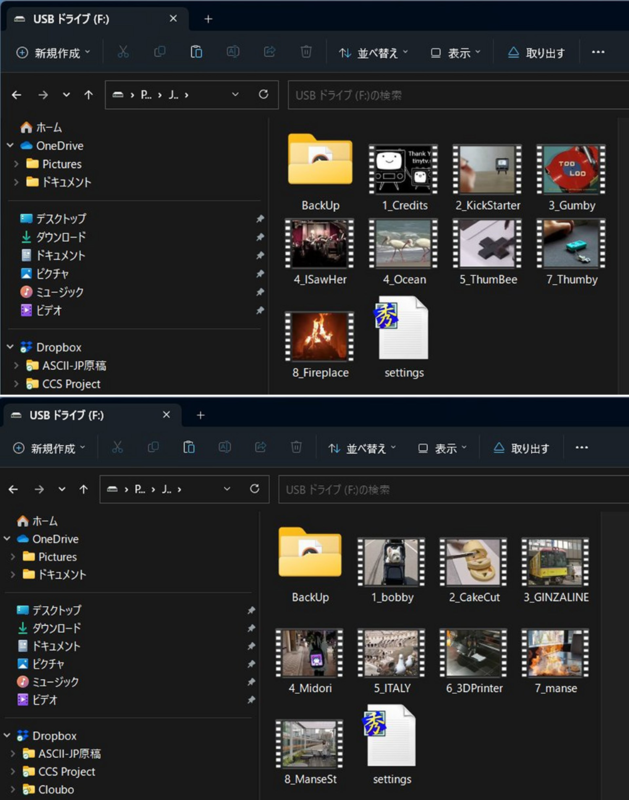629x800 pixels.
Task: Select ミュージック in the lower window sidebar
Action: pyautogui.click(x=58, y=681)
